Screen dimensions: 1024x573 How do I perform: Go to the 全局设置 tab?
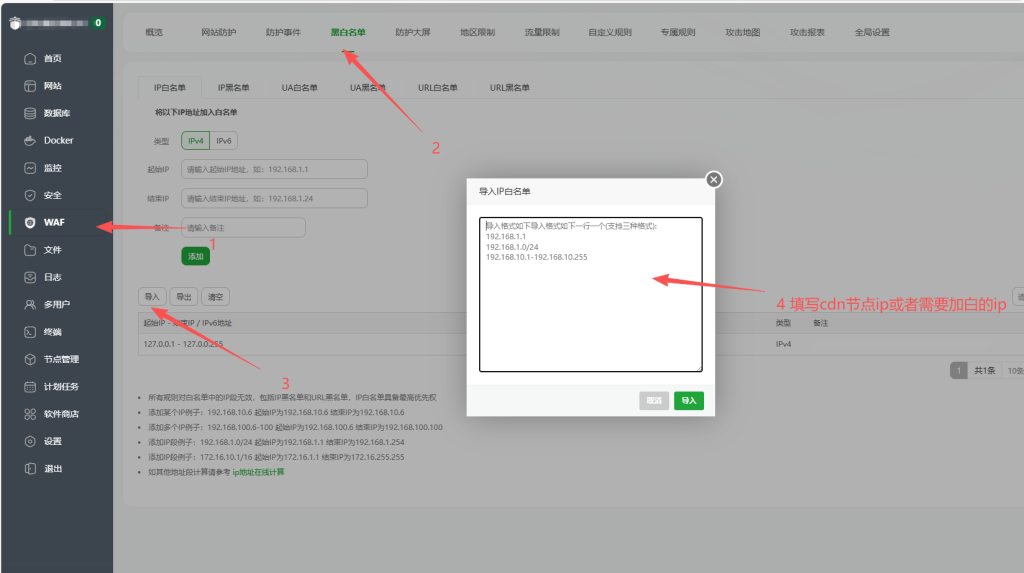coord(871,32)
